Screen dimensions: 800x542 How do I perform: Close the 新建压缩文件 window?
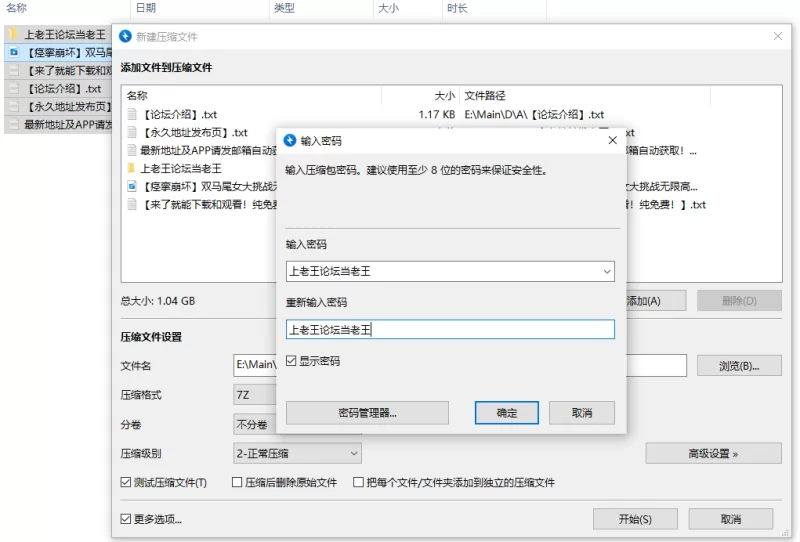778,36
